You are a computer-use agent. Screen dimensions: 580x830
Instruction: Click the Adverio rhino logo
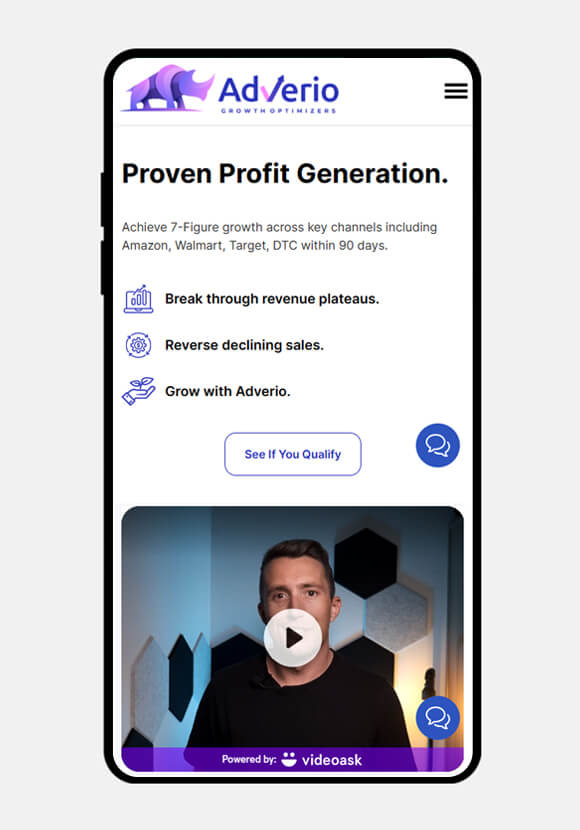168,88
